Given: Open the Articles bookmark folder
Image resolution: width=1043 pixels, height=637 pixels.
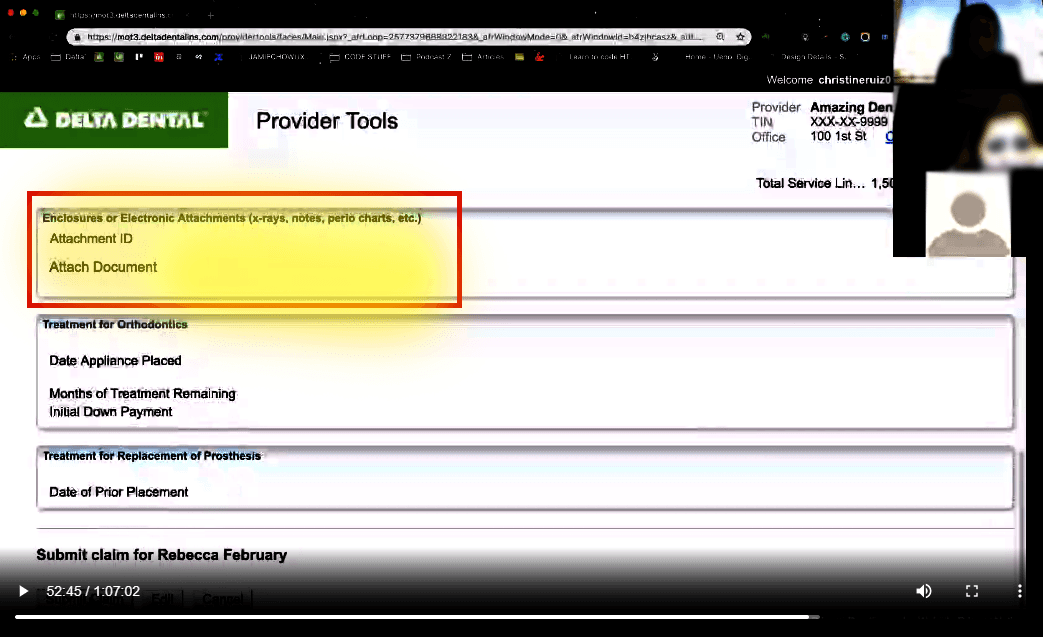Looking at the screenshot, I should pyautogui.click(x=484, y=57).
